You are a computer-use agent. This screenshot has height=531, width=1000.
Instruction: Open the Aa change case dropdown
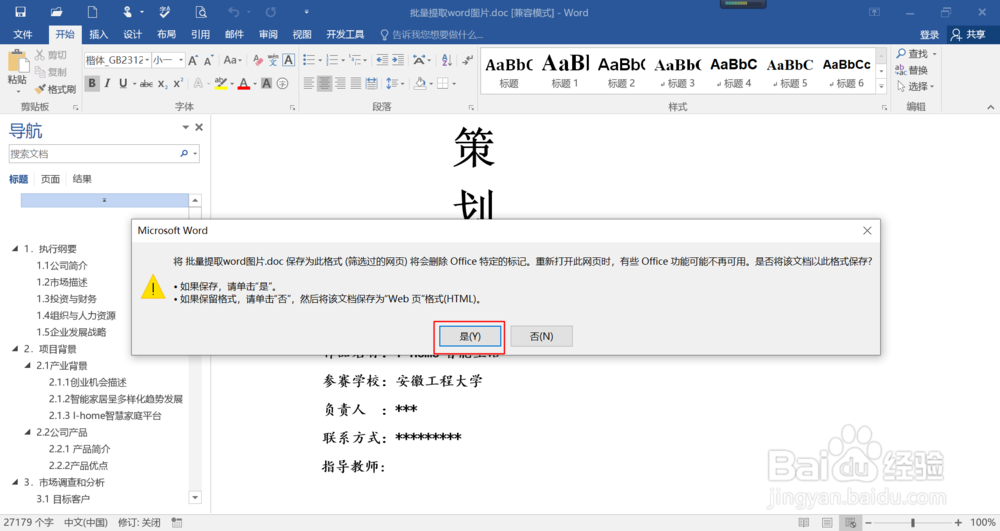tap(232, 61)
